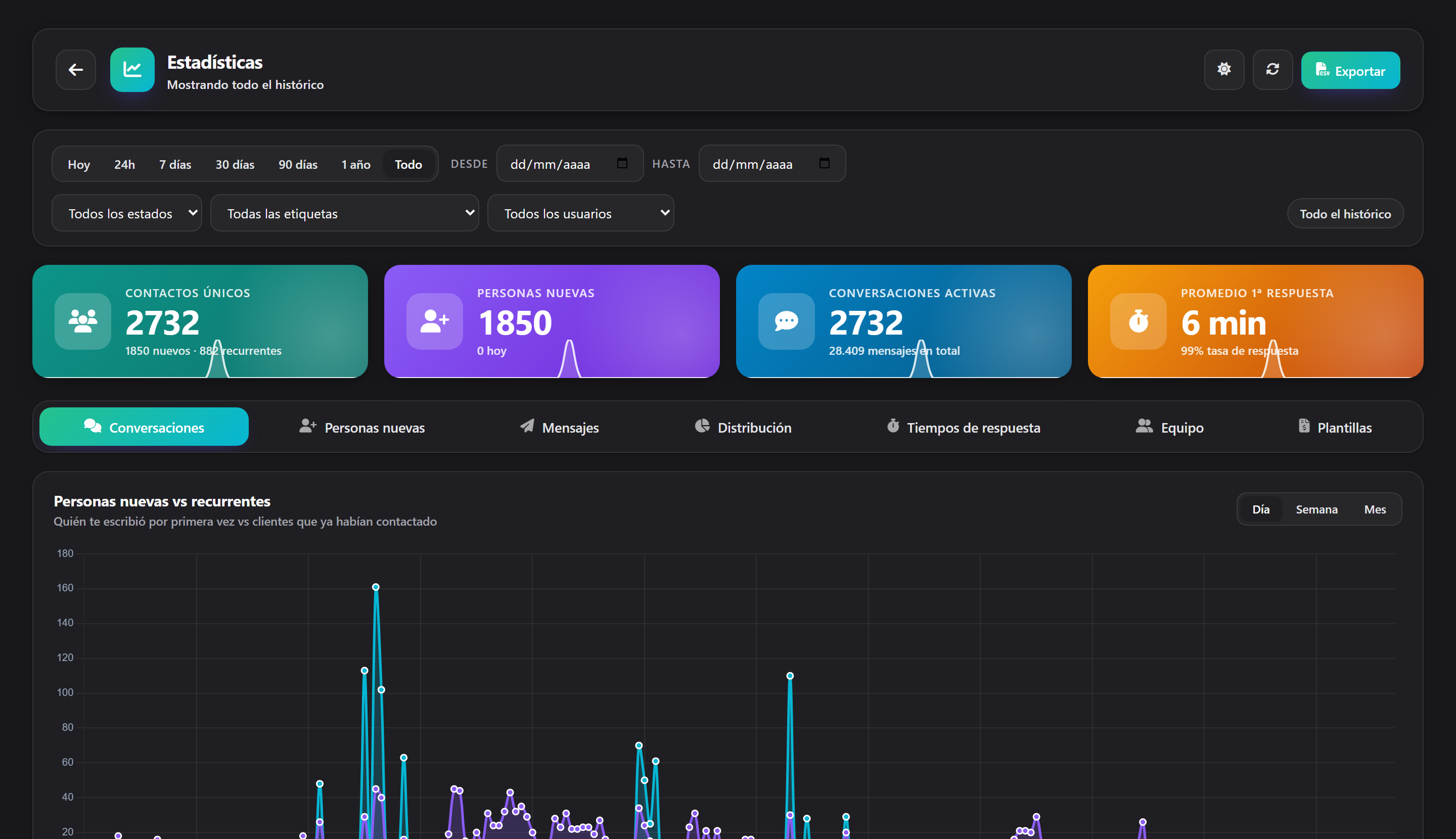The height and width of the screenshot is (839, 1456).
Task: Switch chart grouping to Mes
Action: click(1375, 509)
